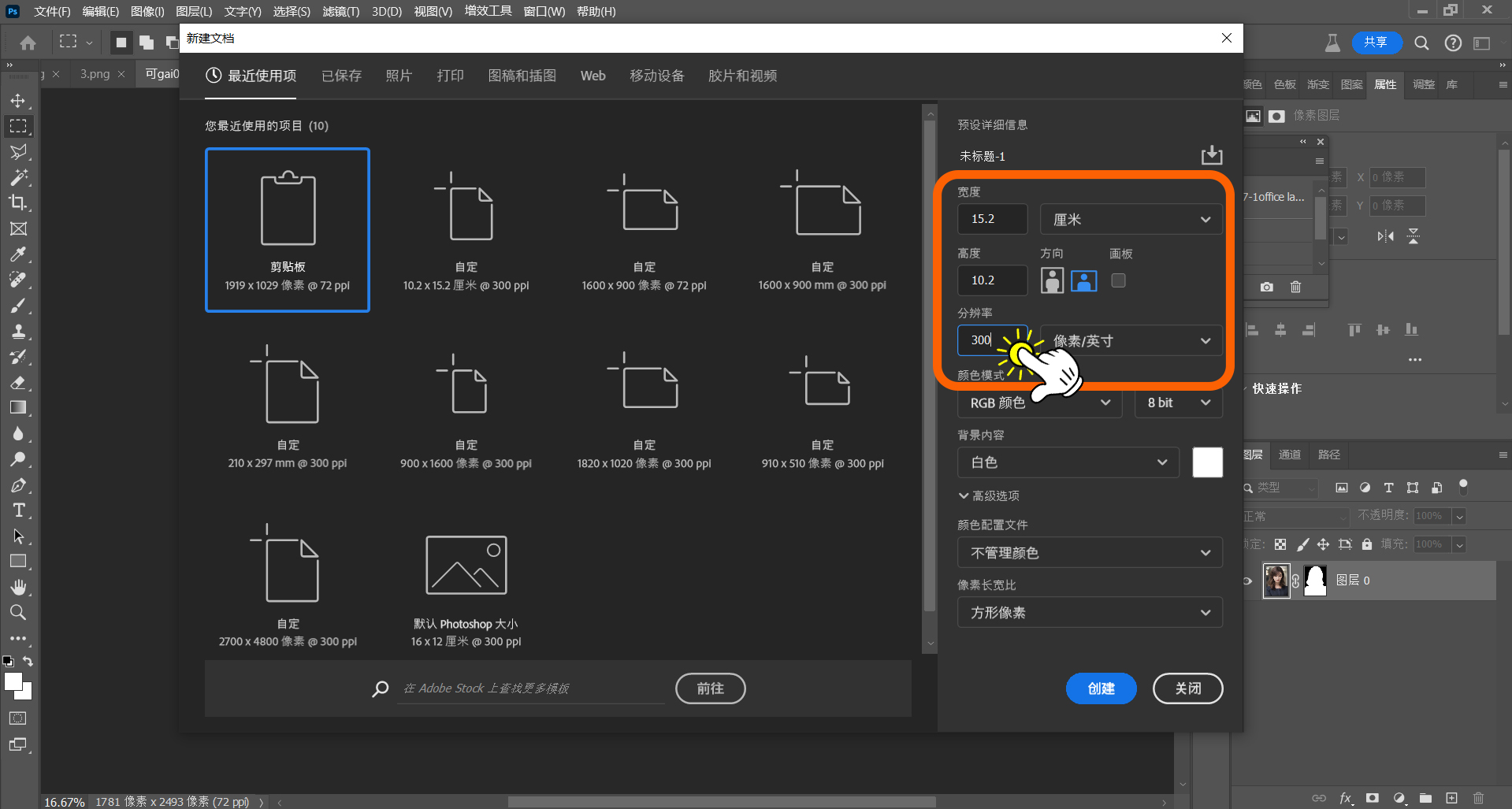Screen dimensions: 1512x809
Task: Click the 共享 share button
Action: click(1376, 43)
